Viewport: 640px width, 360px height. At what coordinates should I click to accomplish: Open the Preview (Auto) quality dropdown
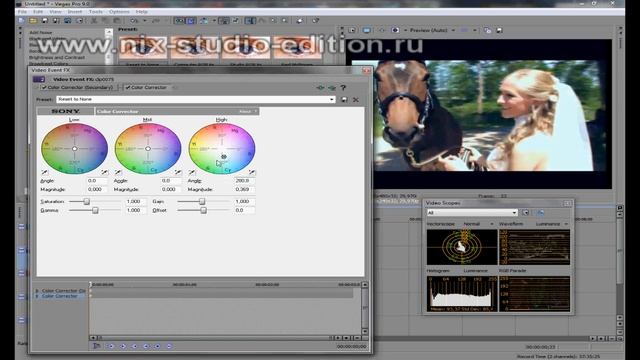[453, 30]
